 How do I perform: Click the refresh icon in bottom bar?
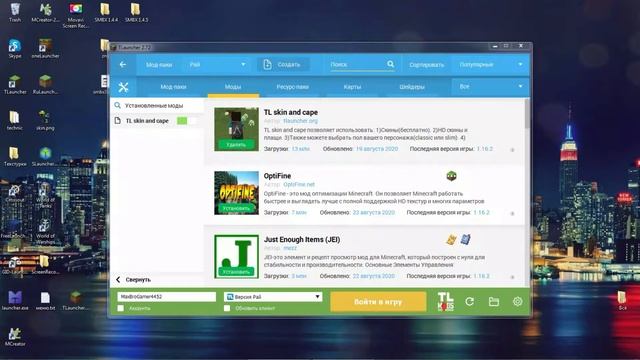469,302
